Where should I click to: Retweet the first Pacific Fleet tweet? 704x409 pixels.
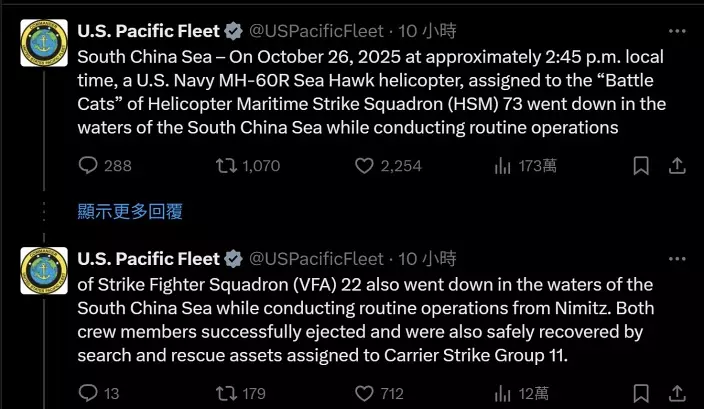[x=227, y=166]
